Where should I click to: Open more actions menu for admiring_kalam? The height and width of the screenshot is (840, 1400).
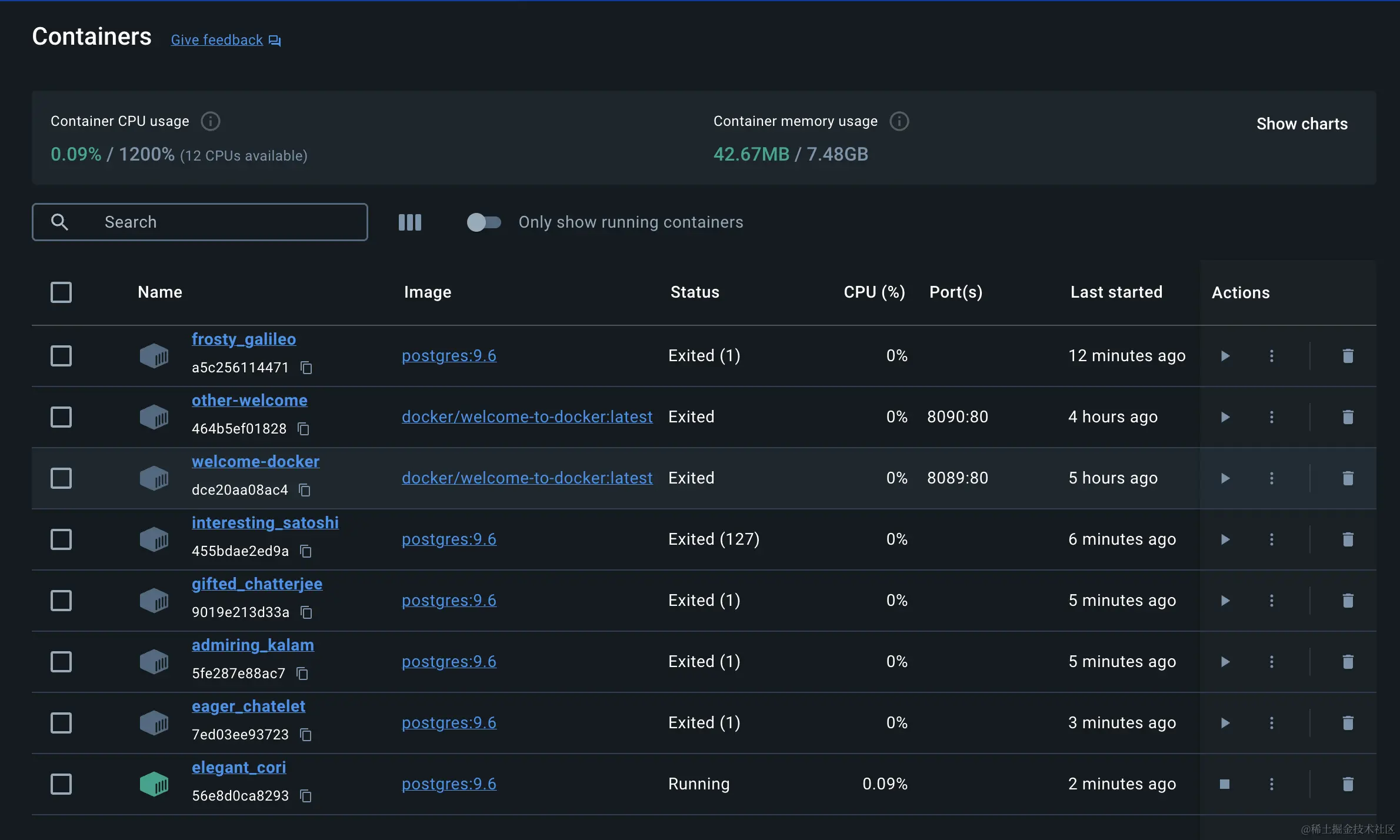[x=1272, y=662]
